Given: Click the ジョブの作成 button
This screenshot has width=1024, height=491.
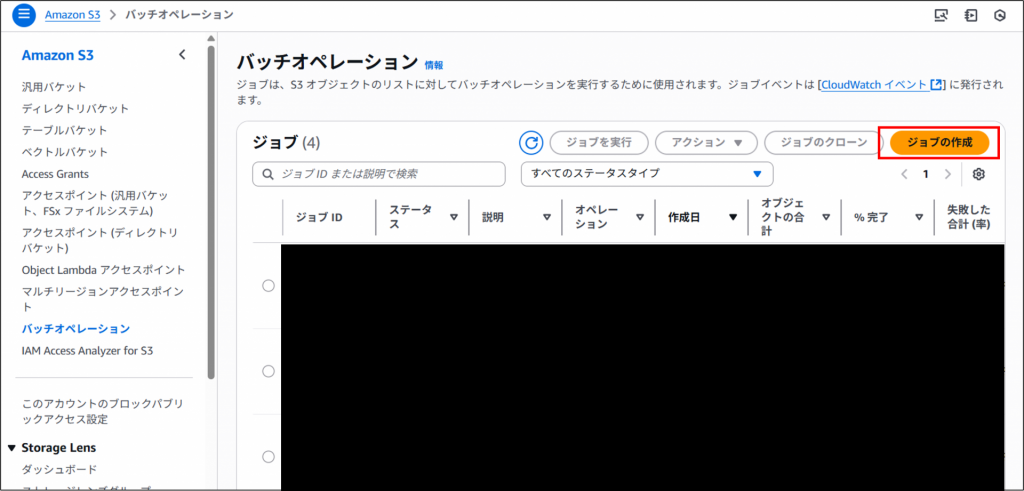Looking at the screenshot, I should click(x=939, y=143).
